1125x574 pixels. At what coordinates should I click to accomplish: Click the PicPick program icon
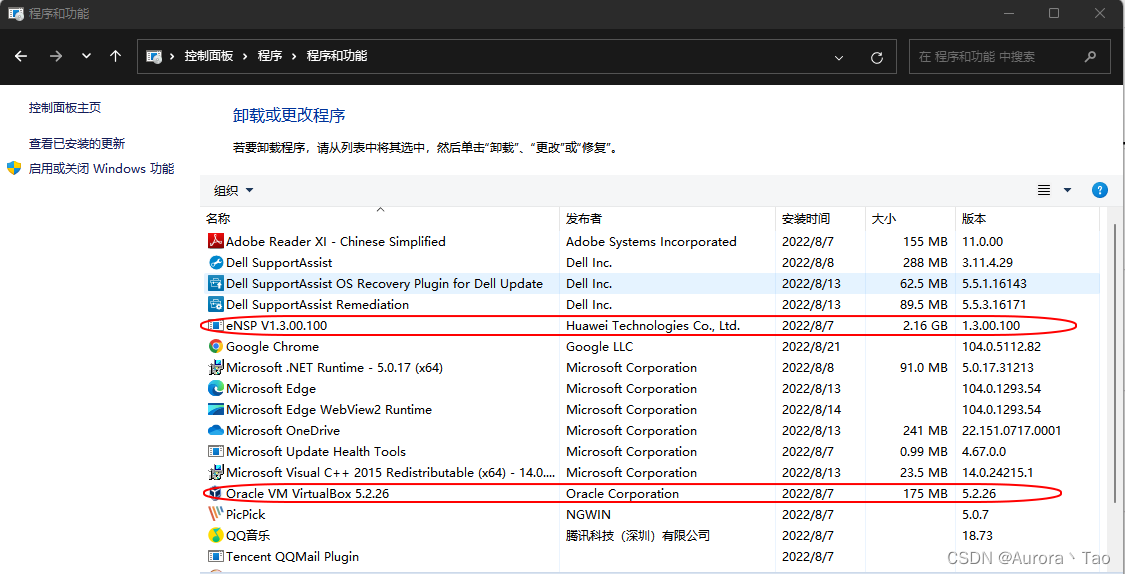(216, 514)
